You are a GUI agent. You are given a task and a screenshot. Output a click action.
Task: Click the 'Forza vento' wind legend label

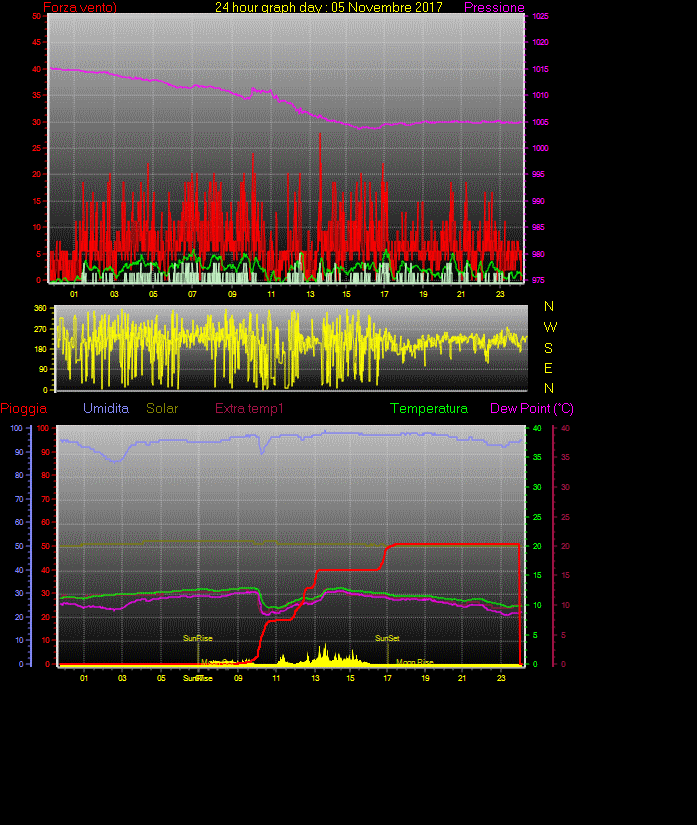tap(80, 8)
